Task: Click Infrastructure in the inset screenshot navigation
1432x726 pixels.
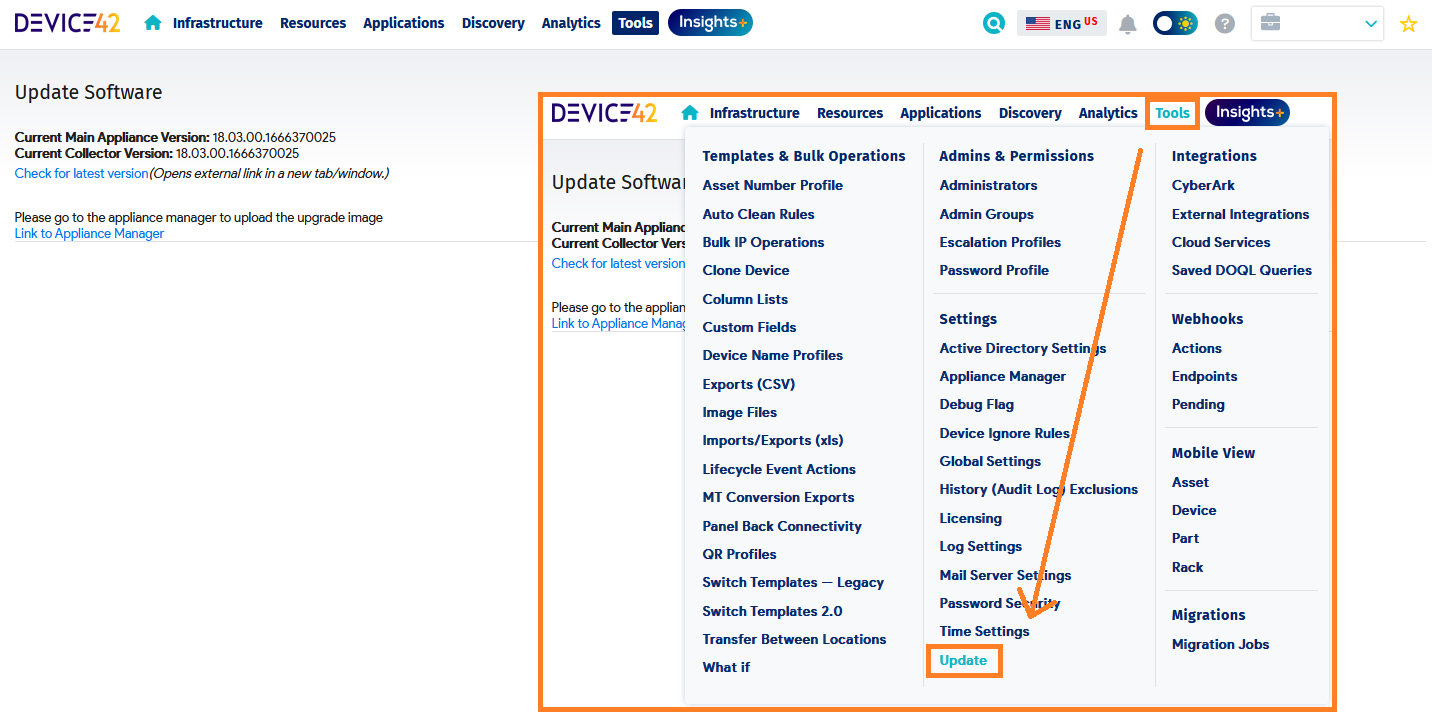Action: click(x=755, y=113)
